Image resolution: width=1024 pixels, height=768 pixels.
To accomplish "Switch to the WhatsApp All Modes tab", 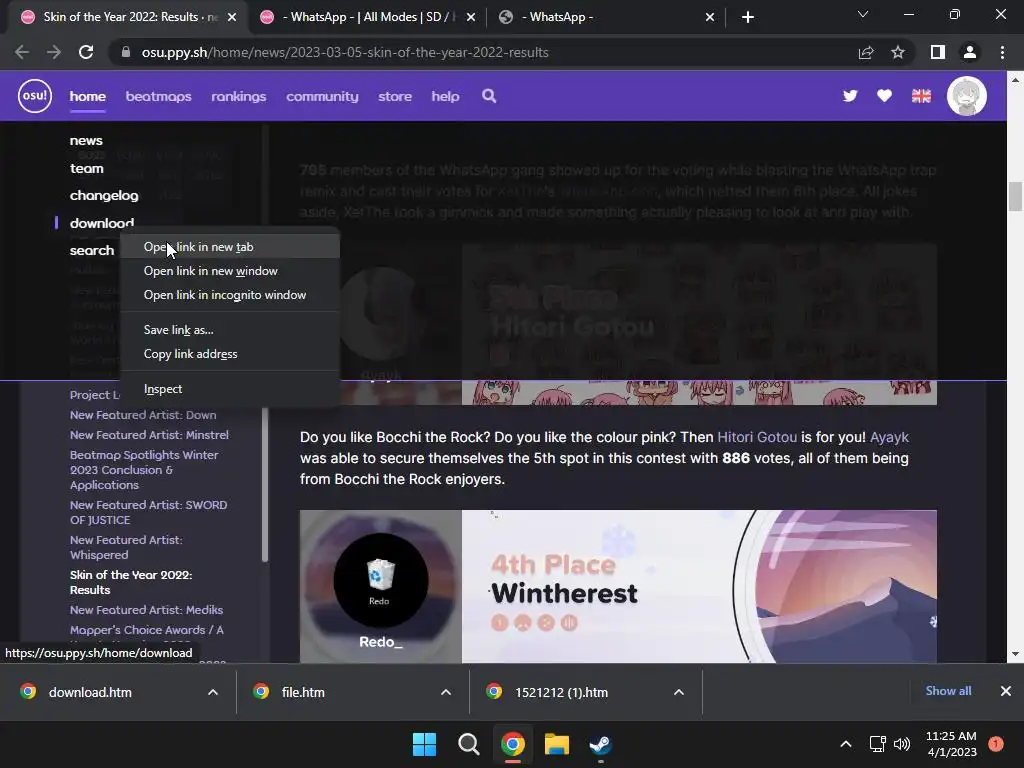I will tap(368, 17).
